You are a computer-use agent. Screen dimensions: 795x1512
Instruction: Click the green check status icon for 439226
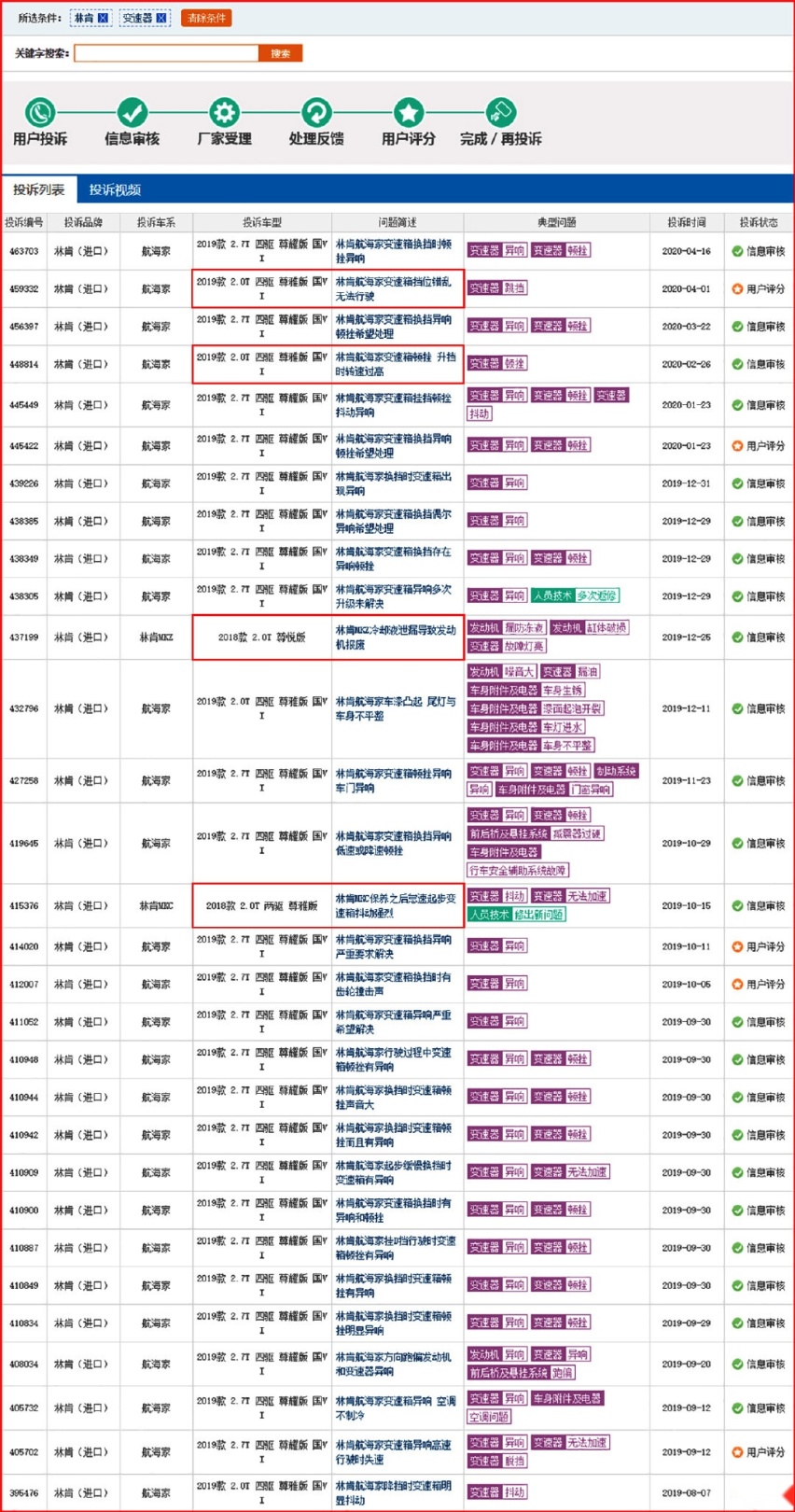(737, 483)
